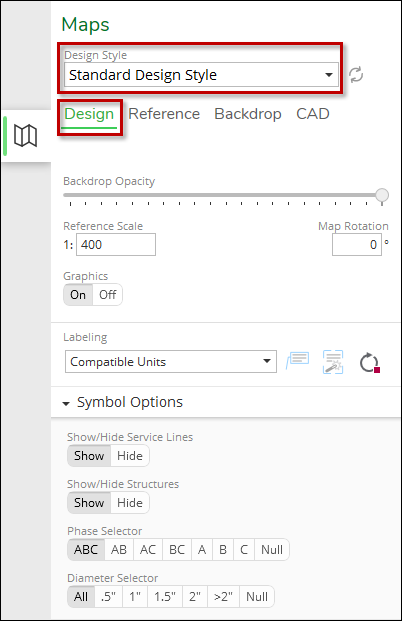Turn Graphics Off

[x=107, y=295]
